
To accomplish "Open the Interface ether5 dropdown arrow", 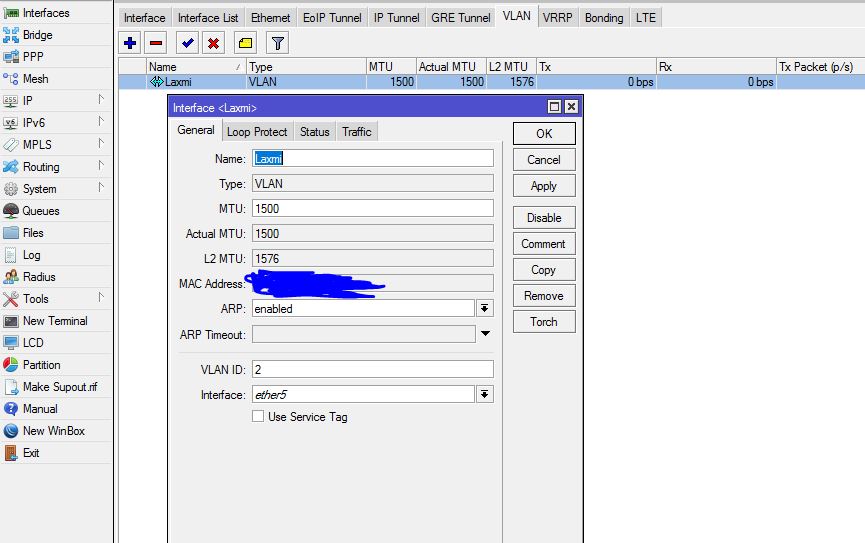I will tap(484, 395).
